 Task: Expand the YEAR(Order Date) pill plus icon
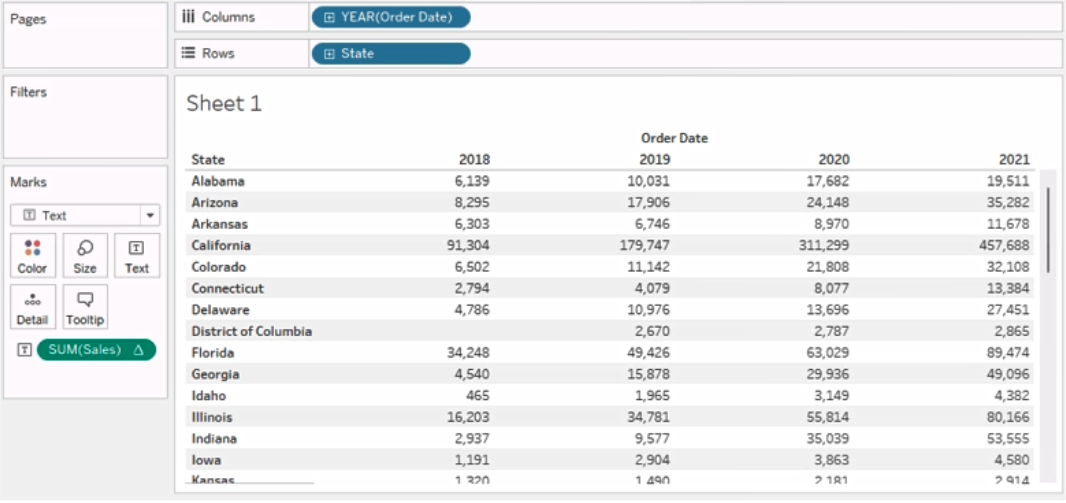point(329,18)
